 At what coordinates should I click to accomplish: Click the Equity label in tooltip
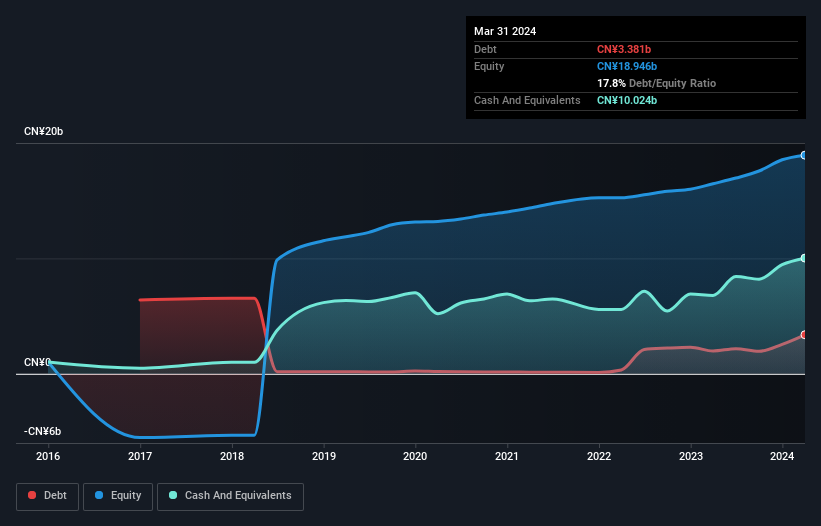click(x=489, y=66)
